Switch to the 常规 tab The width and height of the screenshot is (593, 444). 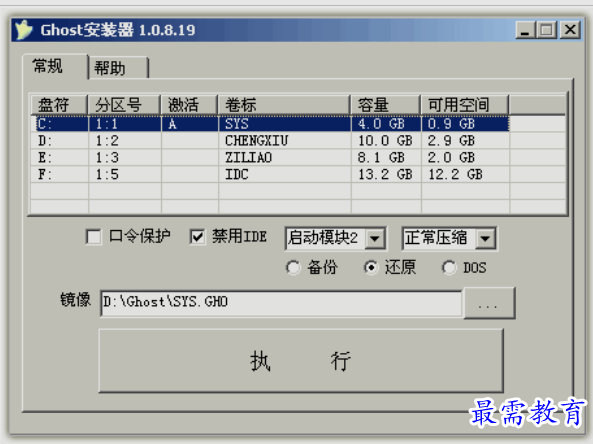click(x=55, y=67)
